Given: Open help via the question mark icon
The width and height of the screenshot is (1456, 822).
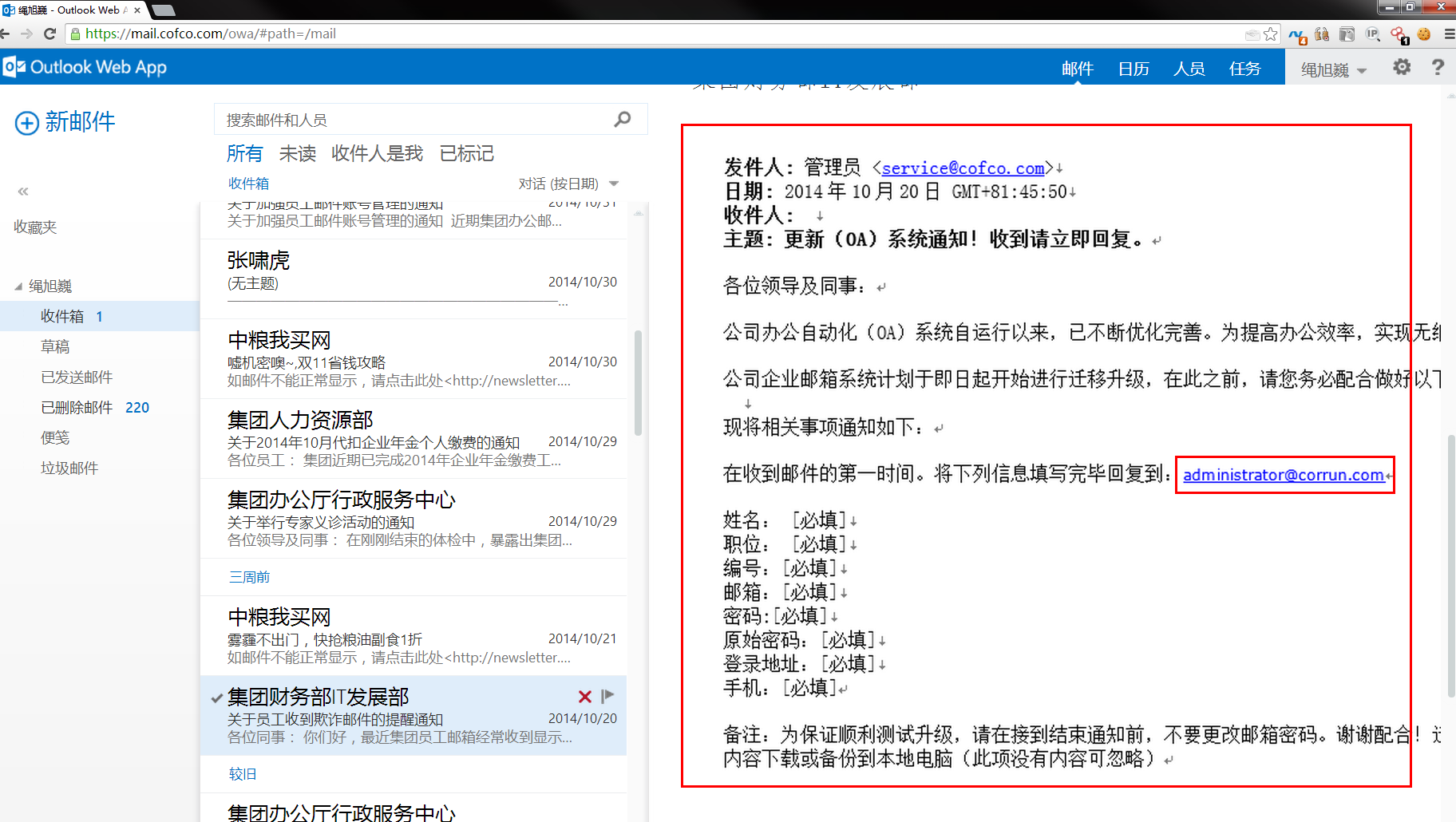Looking at the screenshot, I should pyautogui.click(x=1438, y=67).
